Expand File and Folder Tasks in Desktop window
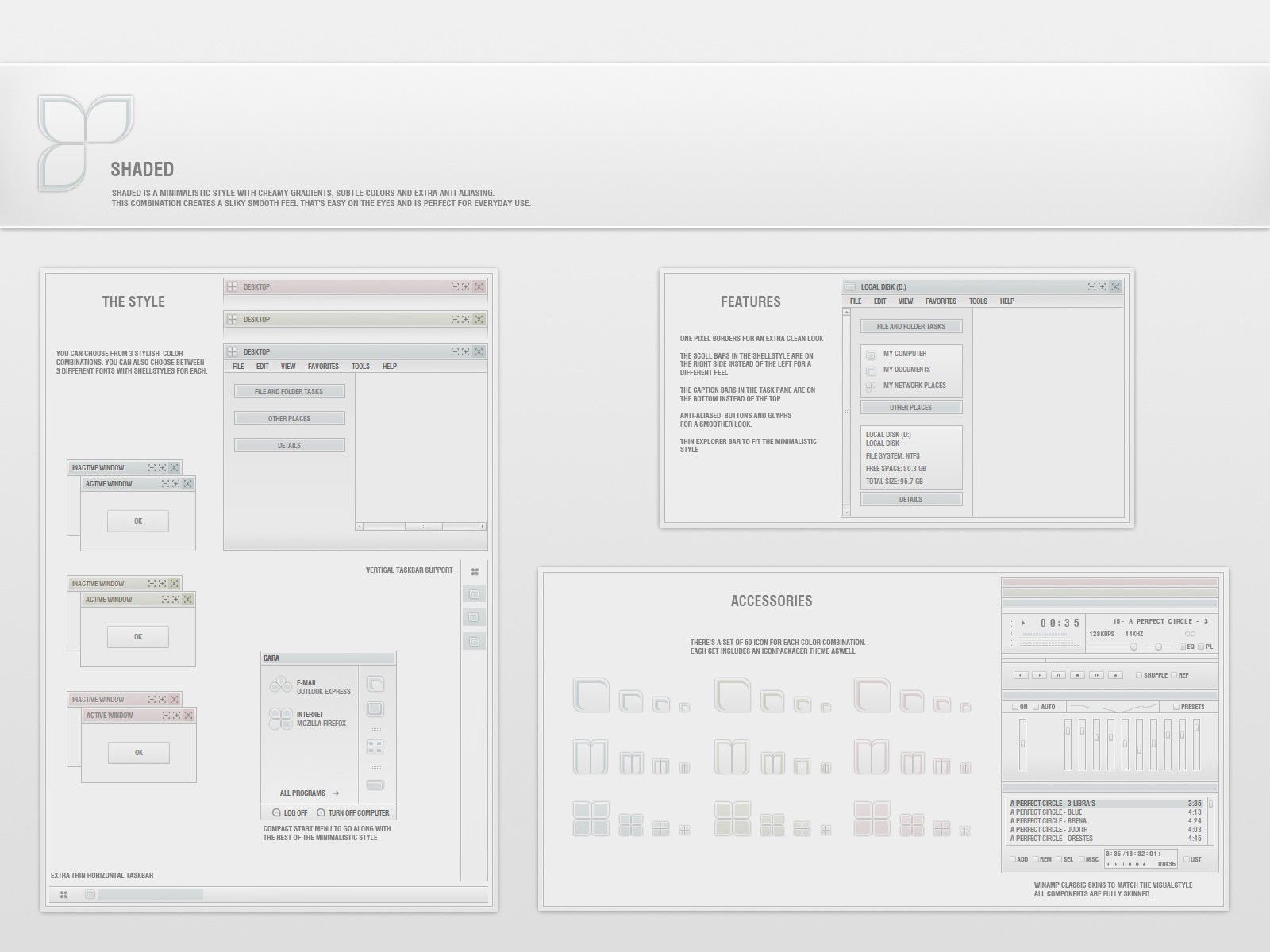This screenshot has height=952, width=1270. pyautogui.click(x=289, y=391)
